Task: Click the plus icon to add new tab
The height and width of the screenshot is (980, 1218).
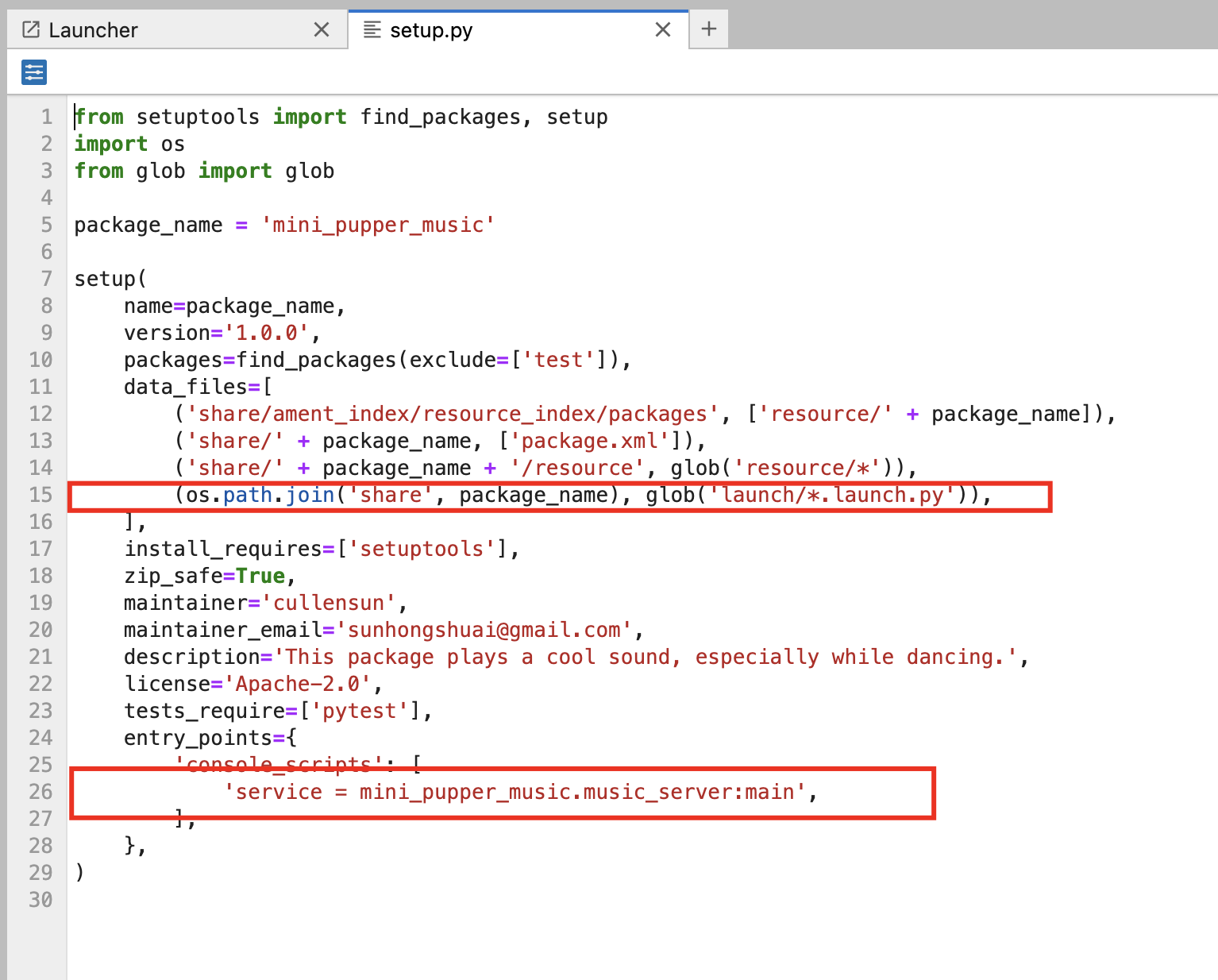Action: 708,29
